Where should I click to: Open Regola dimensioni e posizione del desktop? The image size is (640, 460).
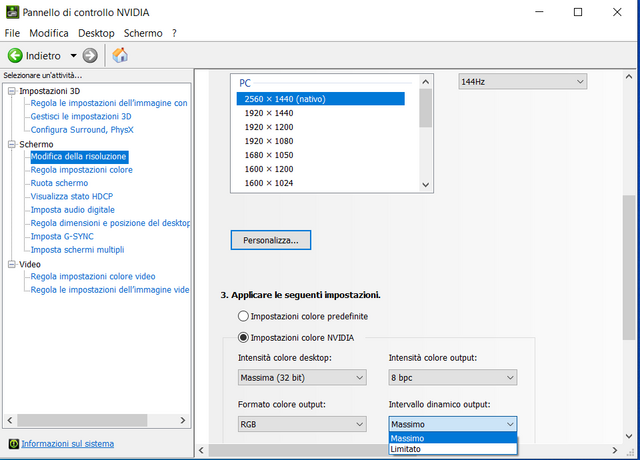coord(110,223)
